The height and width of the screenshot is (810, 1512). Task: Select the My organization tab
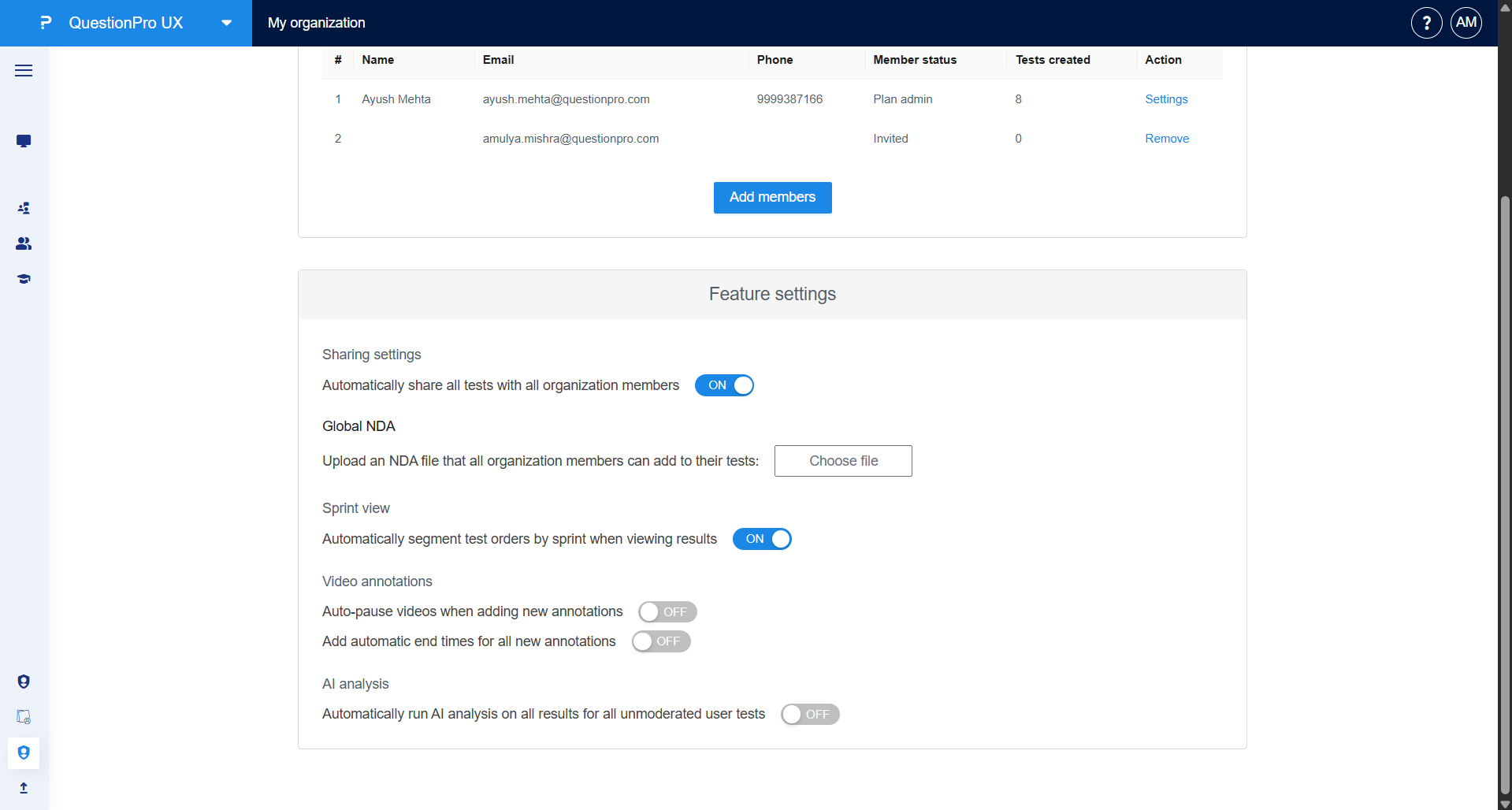315,23
